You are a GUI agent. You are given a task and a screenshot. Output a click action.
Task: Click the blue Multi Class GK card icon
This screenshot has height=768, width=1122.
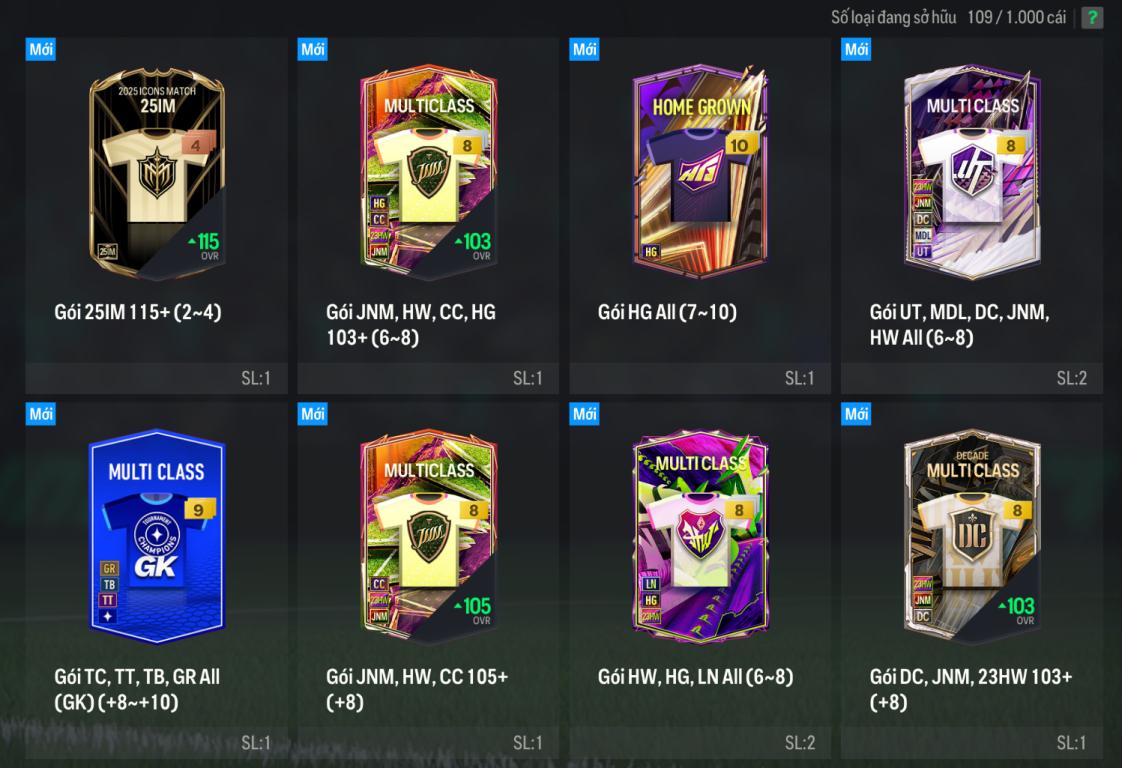(157, 536)
